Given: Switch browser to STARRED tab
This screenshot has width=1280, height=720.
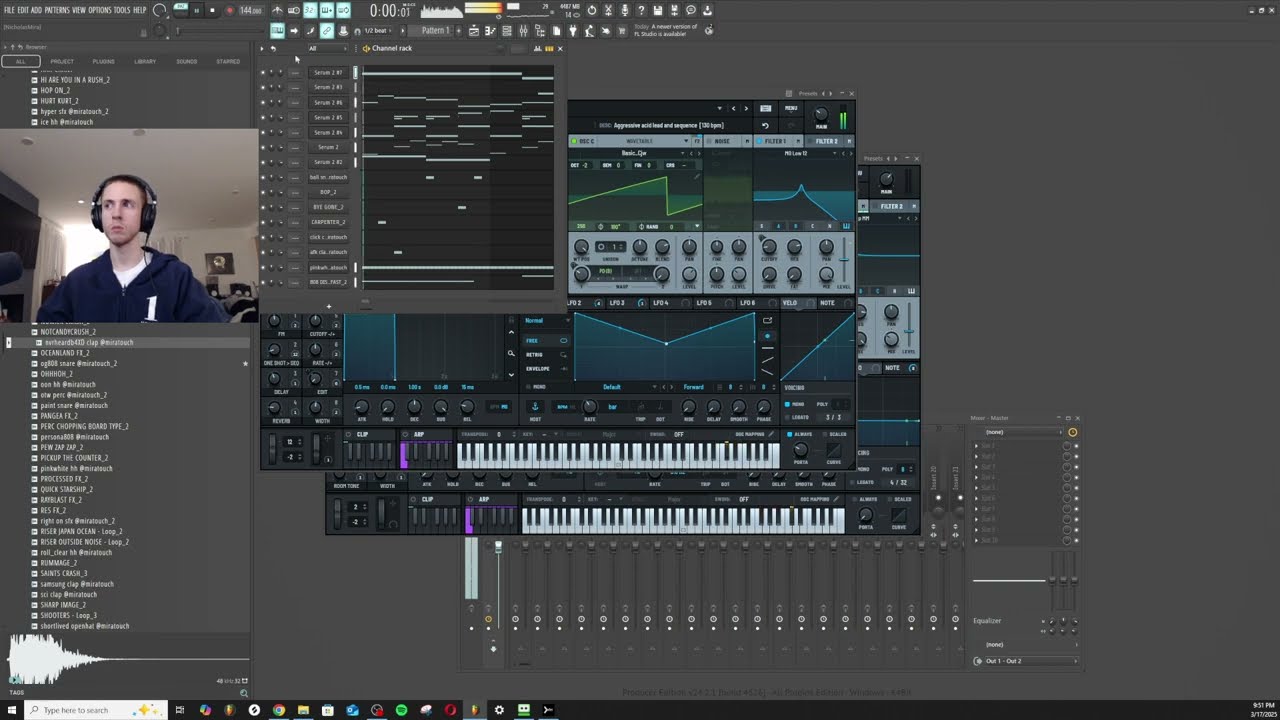Looking at the screenshot, I should pyautogui.click(x=228, y=61).
